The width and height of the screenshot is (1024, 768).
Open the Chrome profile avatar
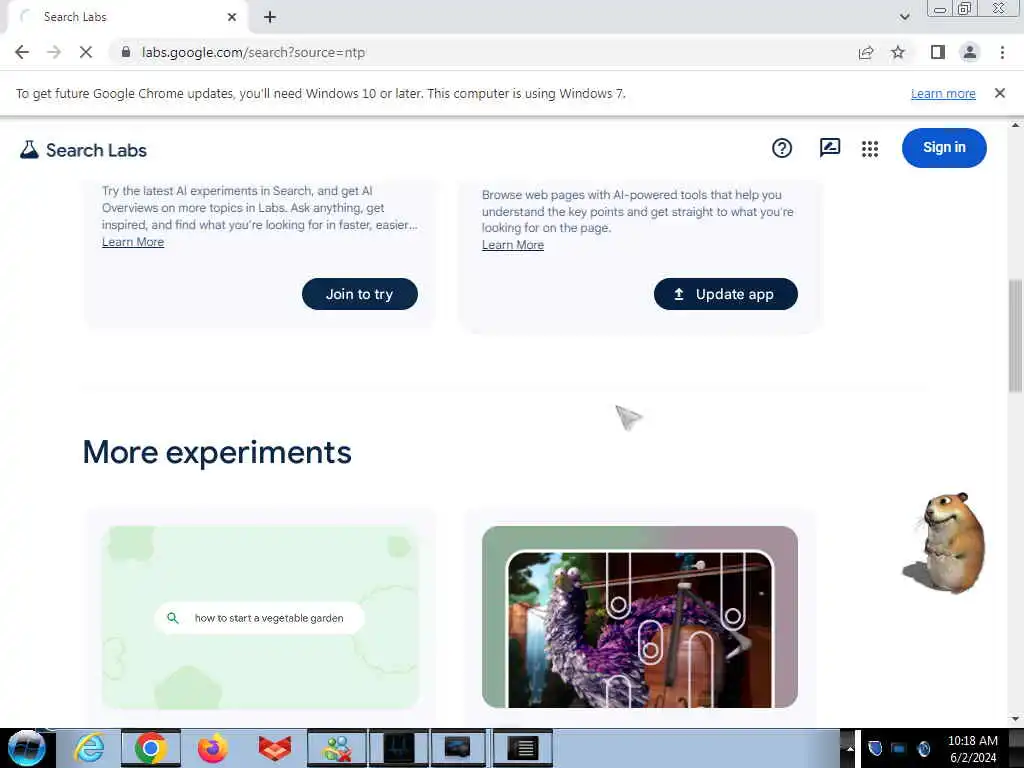click(970, 52)
